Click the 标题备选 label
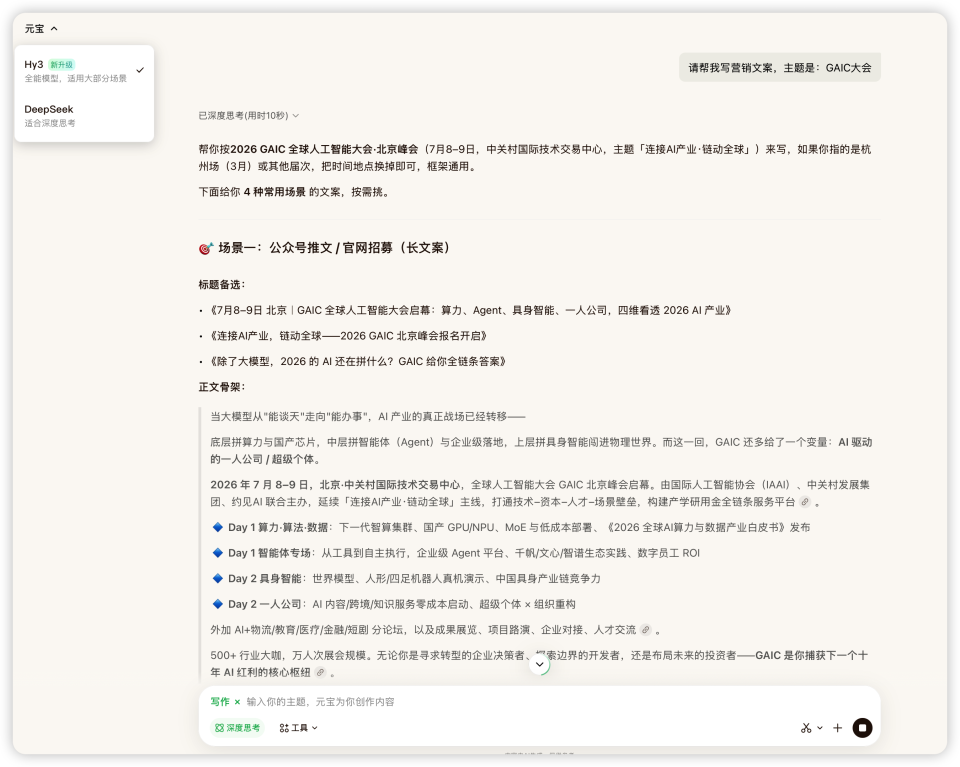Image resolution: width=960 pixels, height=767 pixels. click(222, 285)
